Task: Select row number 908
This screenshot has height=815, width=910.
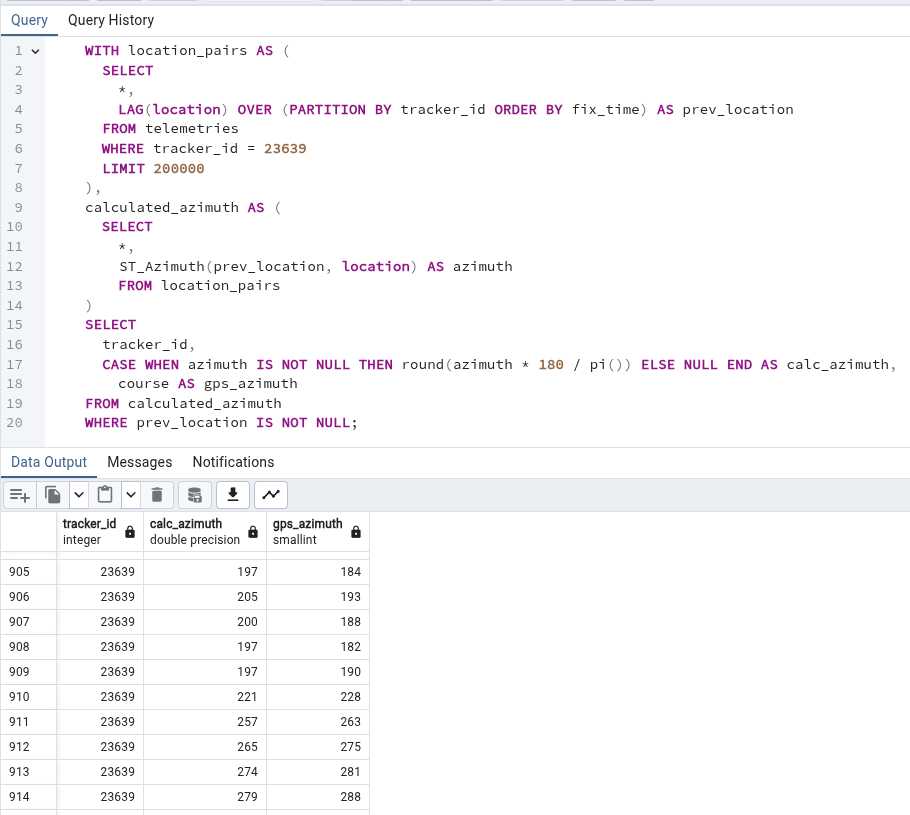Action: click(x=28, y=647)
